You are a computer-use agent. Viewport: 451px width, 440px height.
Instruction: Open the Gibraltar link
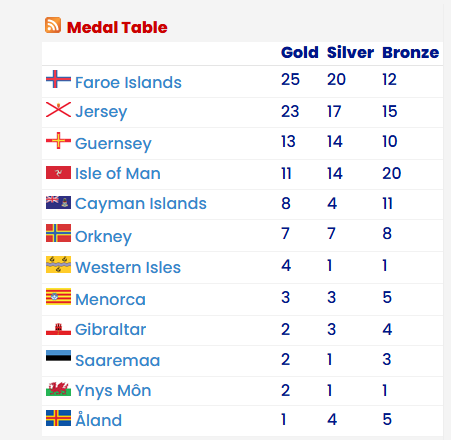coord(111,329)
